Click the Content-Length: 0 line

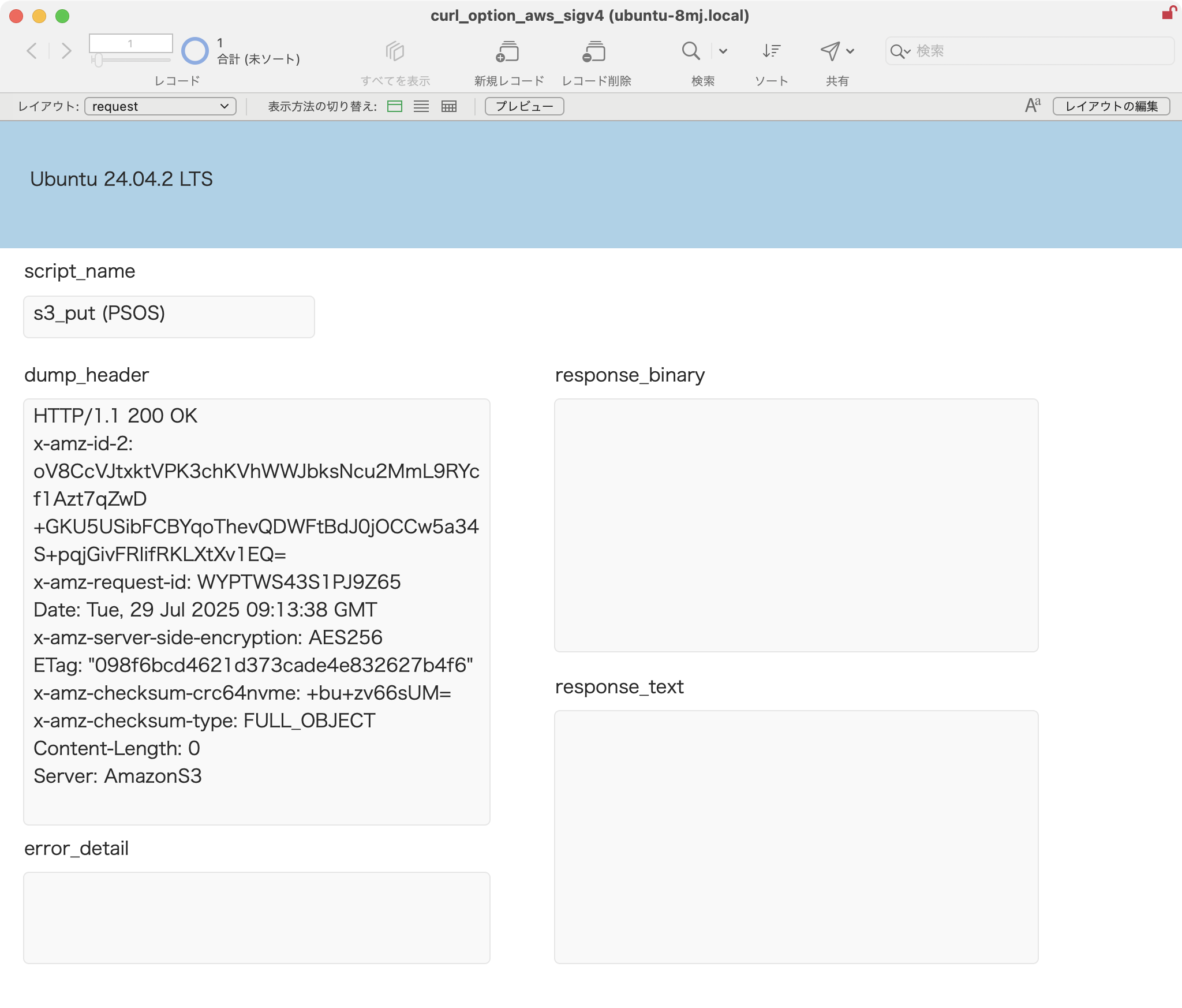click(x=117, y=748)
